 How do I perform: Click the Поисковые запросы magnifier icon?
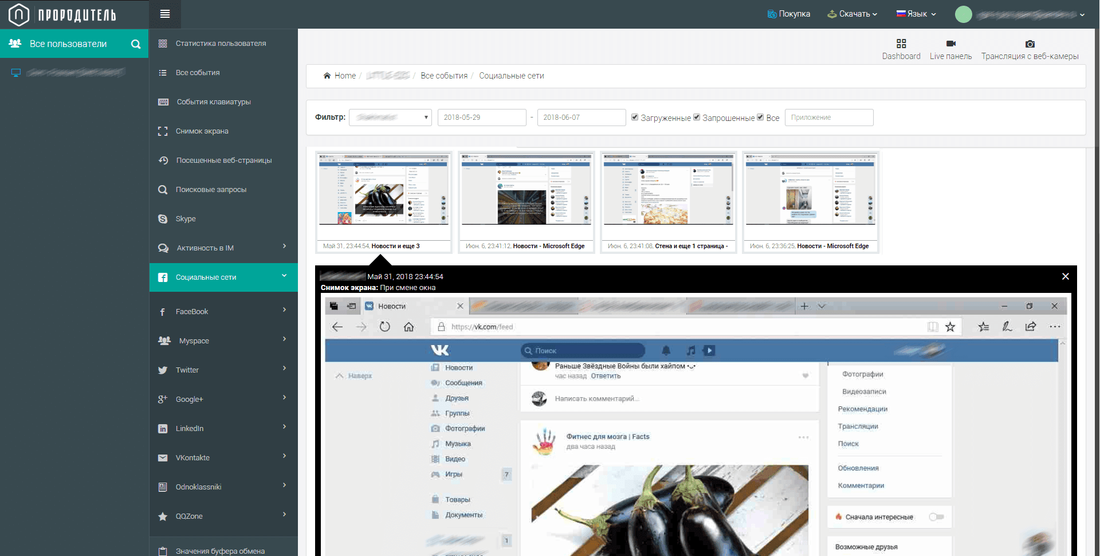pos(163,189)
